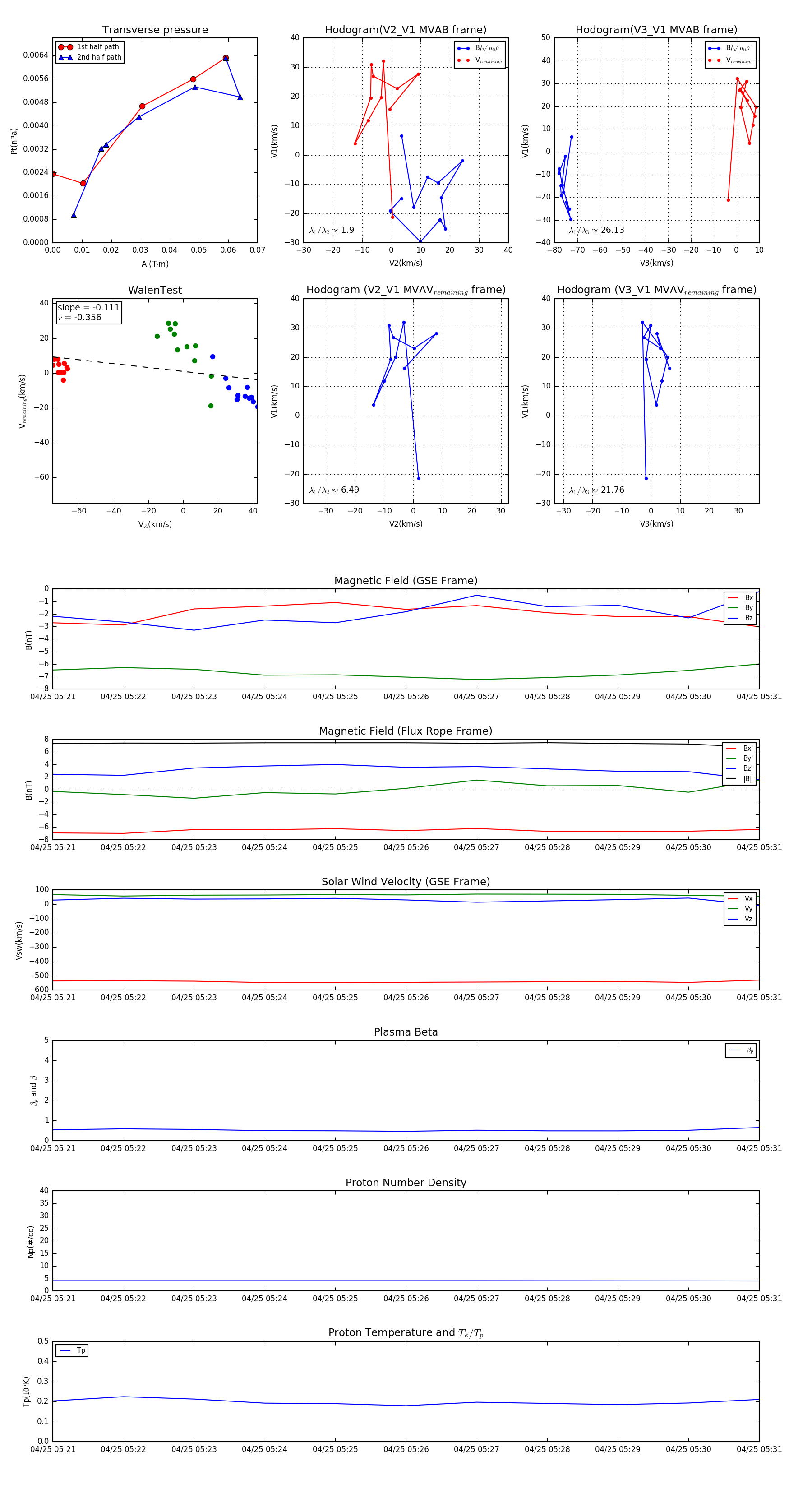Click the Vy legend entry in solar wind plot
The image size is (812, 1489).
(x=740, y=909)
